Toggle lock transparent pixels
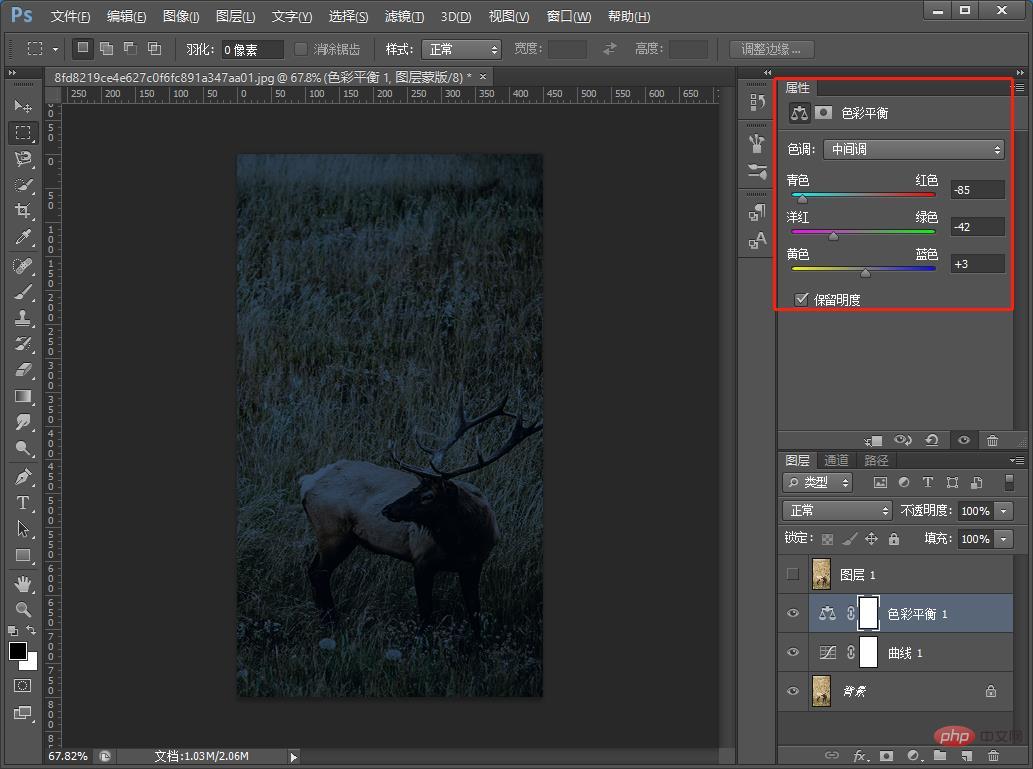 [x=827, y=539]
